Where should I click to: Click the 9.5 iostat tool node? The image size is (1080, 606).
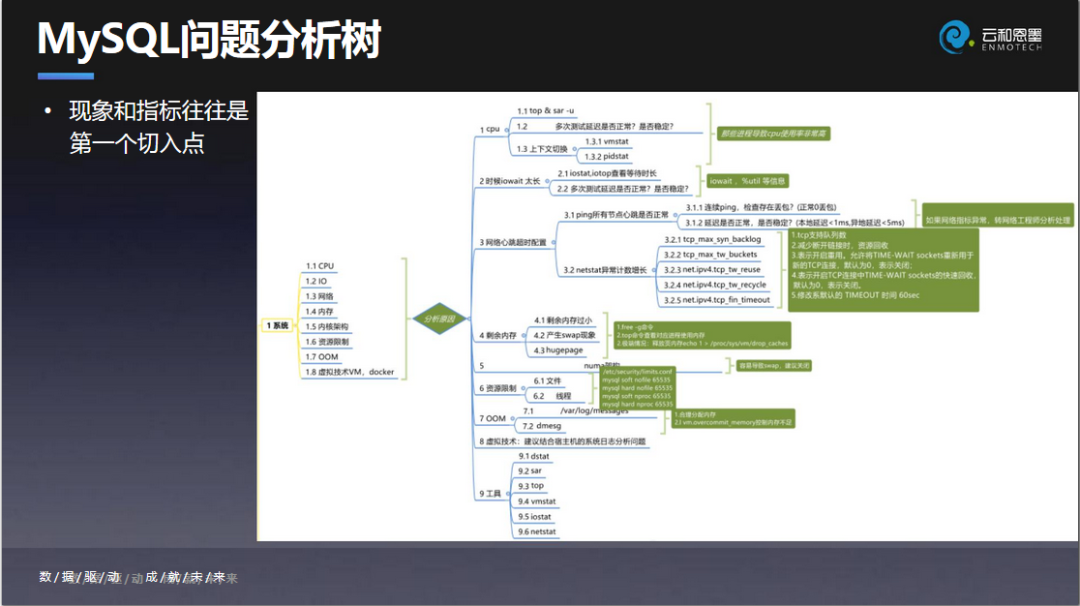pyautogui.click(x=534, y=516)
